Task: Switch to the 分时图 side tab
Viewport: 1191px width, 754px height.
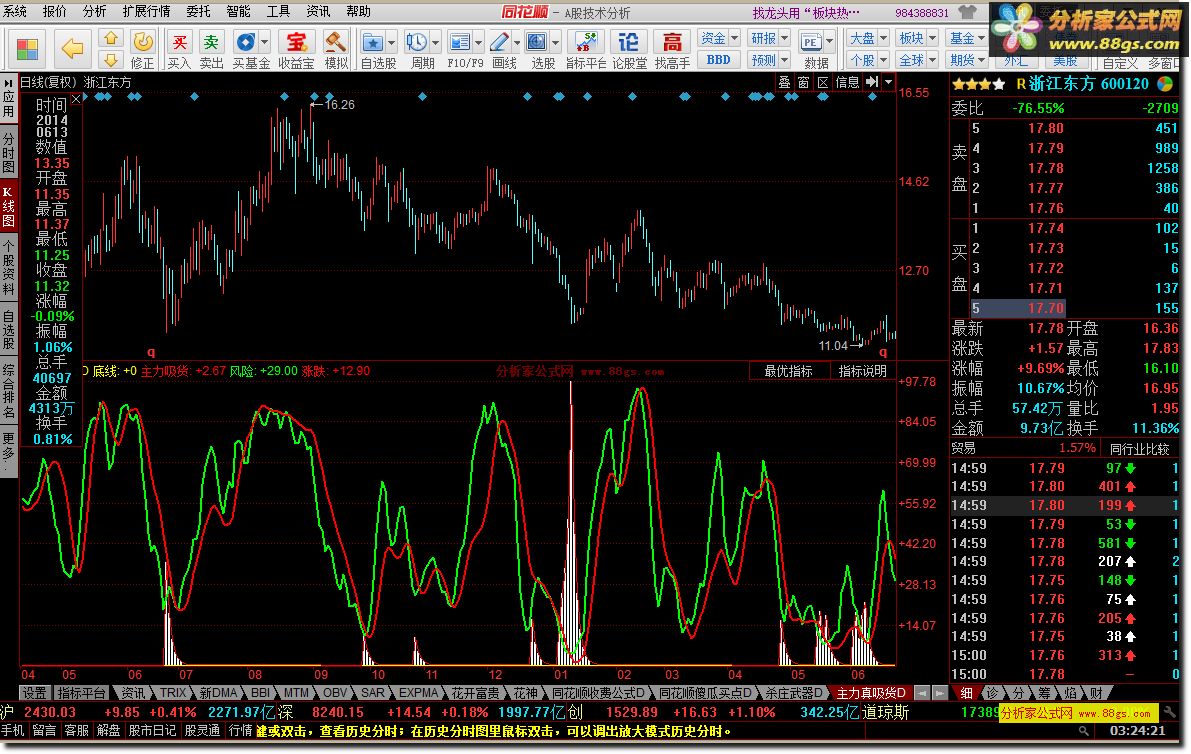Action: click(8, 153)
